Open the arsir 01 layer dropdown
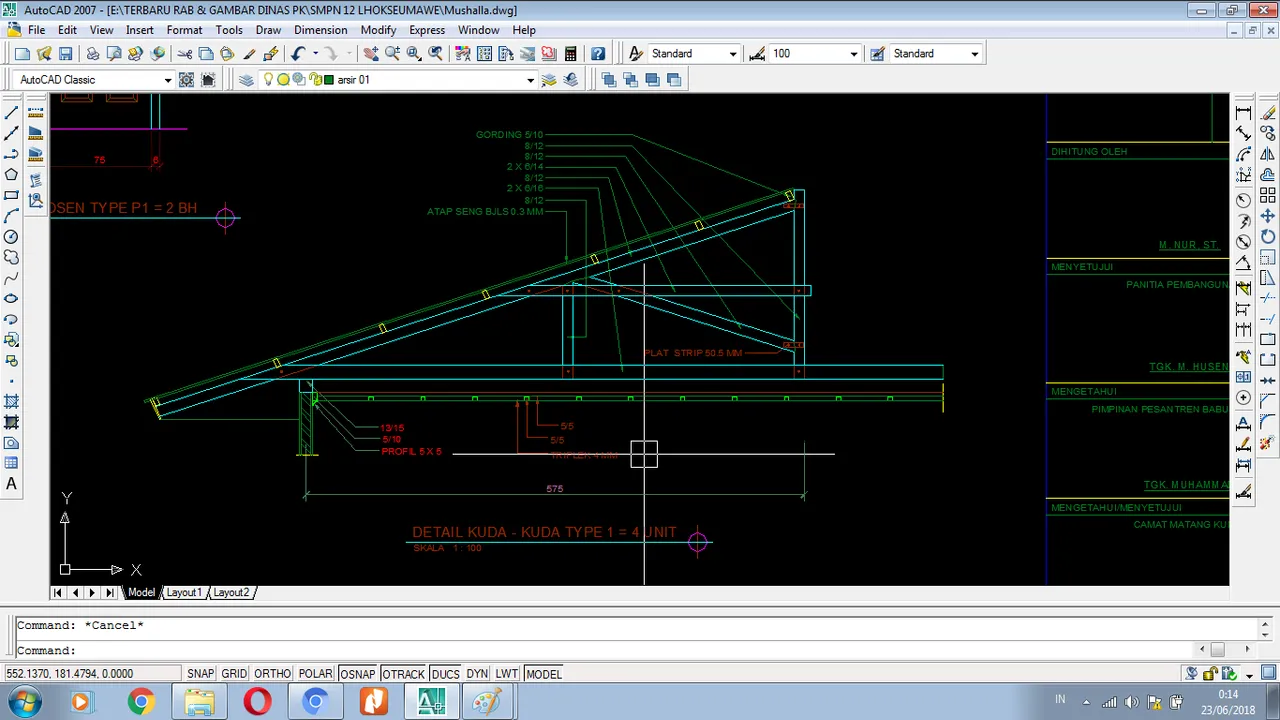Viewport: 1280px width, 720px height. [530, 80]
